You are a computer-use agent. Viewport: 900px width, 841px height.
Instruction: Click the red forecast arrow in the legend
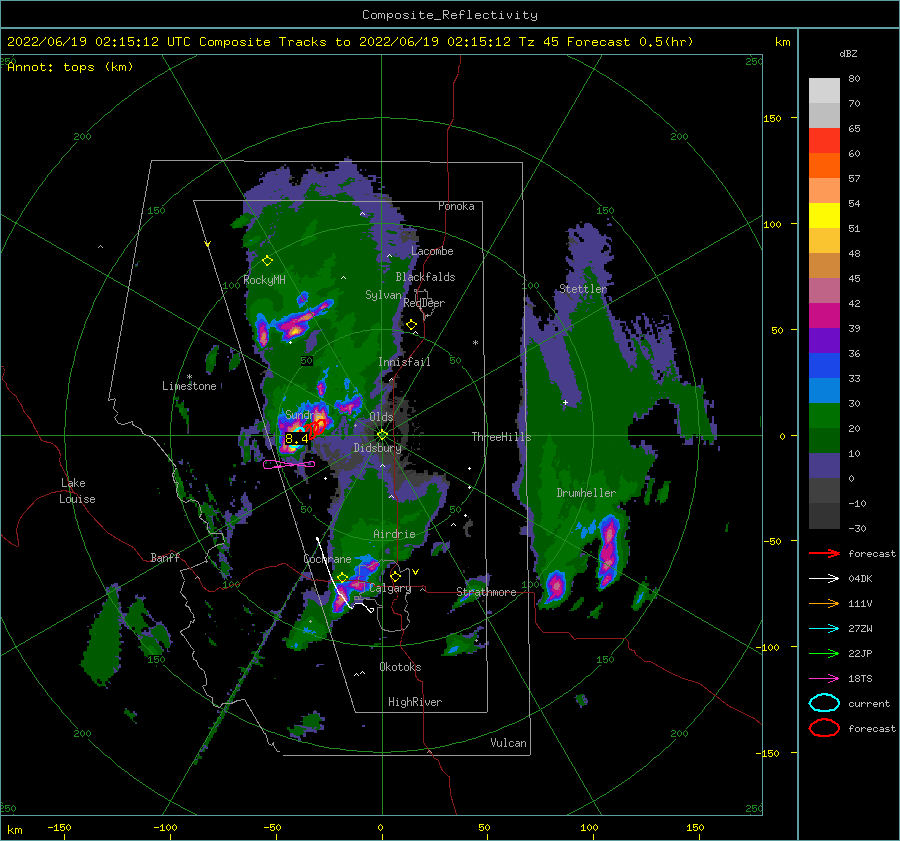pos(824,553)
